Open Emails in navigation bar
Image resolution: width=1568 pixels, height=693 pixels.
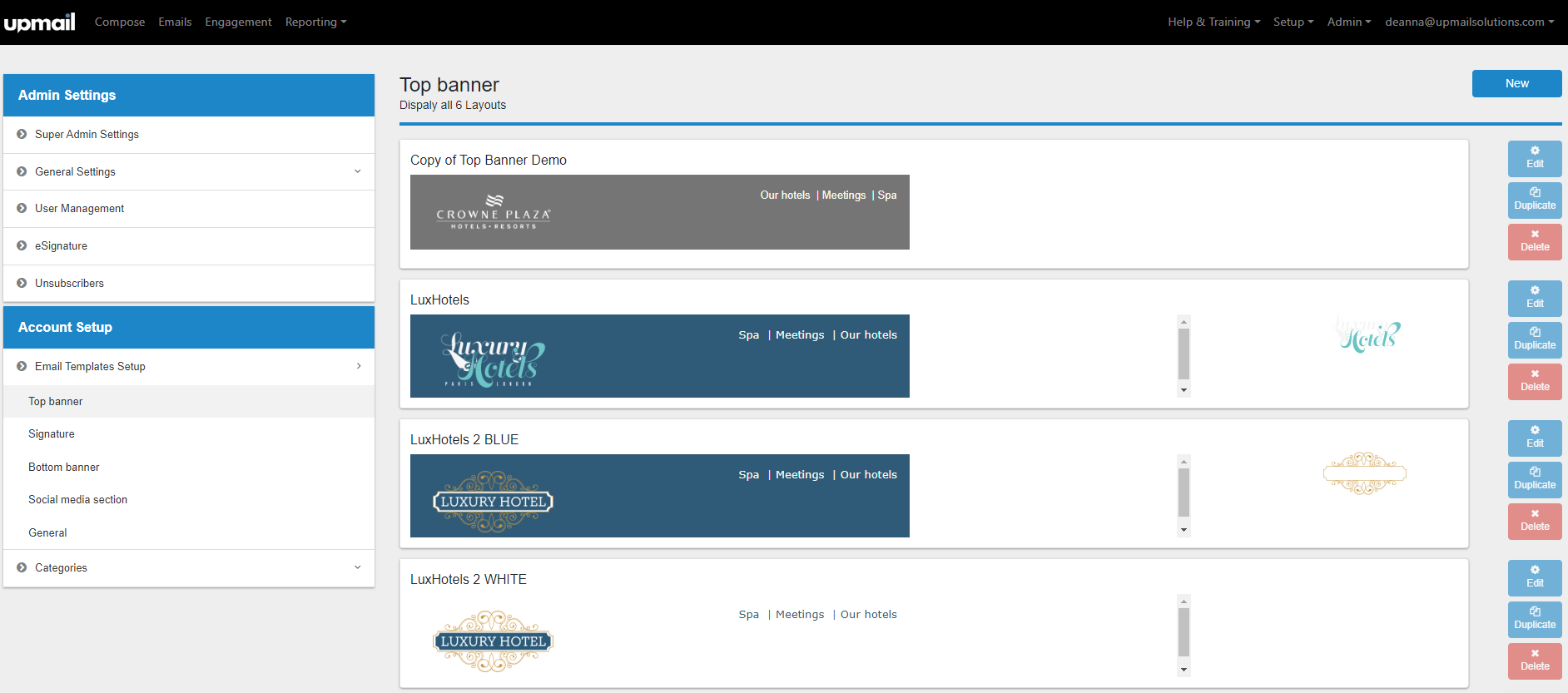(175, 22)
